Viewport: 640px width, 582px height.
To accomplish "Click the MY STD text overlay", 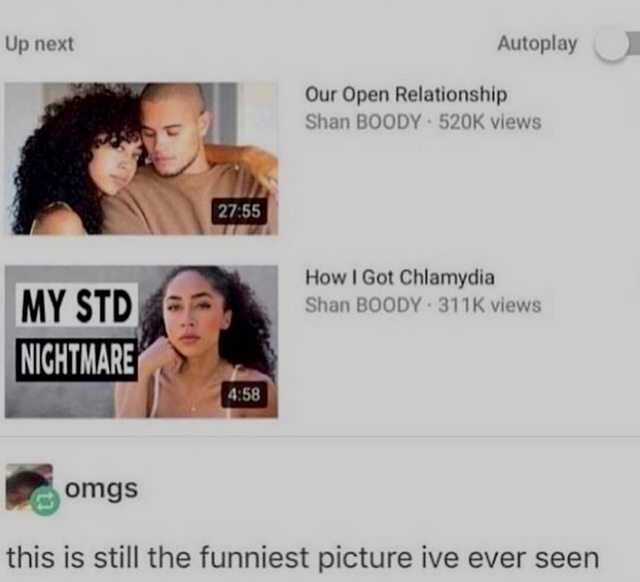I will pos(77,305).
